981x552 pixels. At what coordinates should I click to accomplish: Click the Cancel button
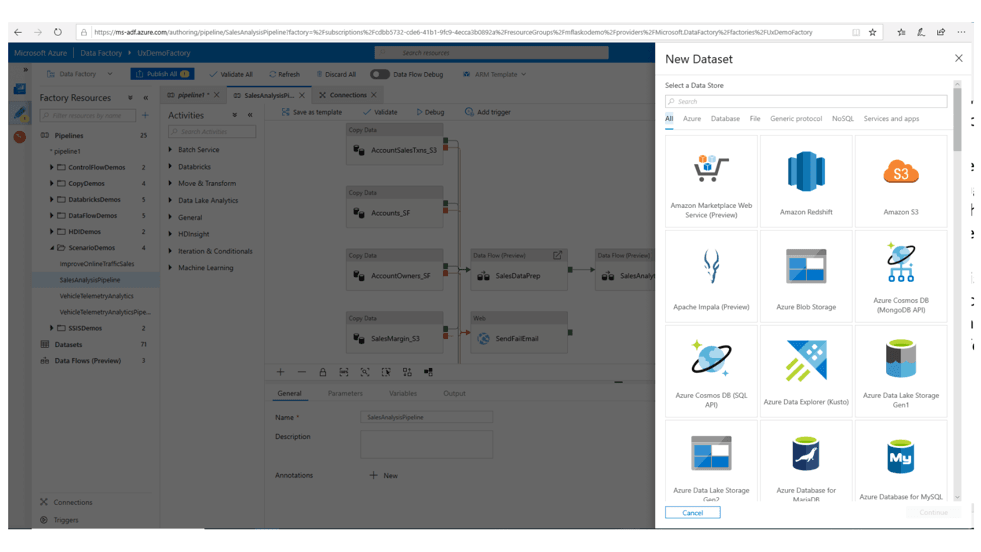point(693,513)
